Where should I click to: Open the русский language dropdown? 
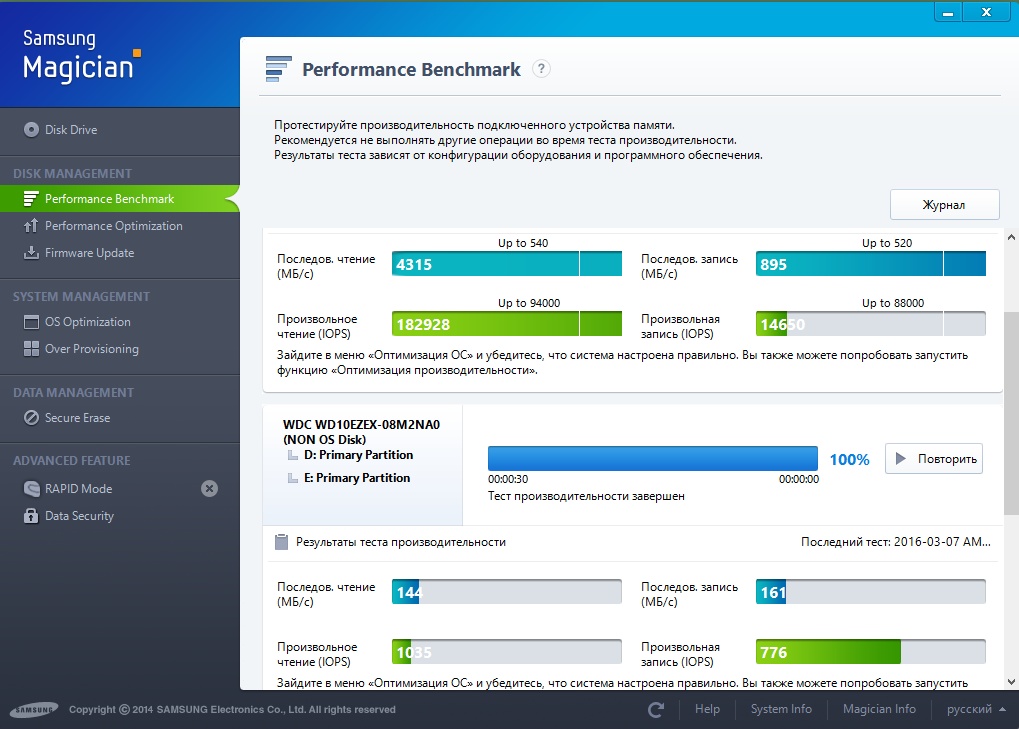975,709
